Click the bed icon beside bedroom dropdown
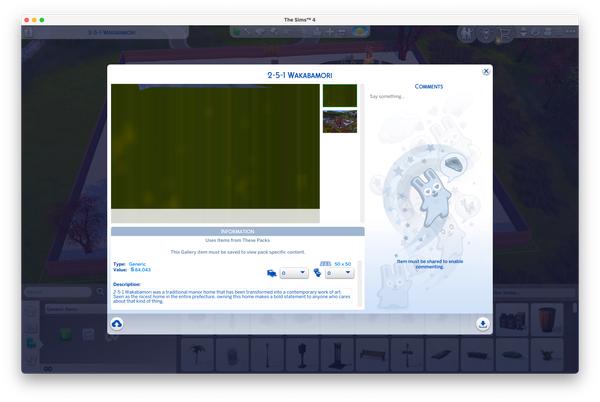600x402 pixels. click(272, 273)
